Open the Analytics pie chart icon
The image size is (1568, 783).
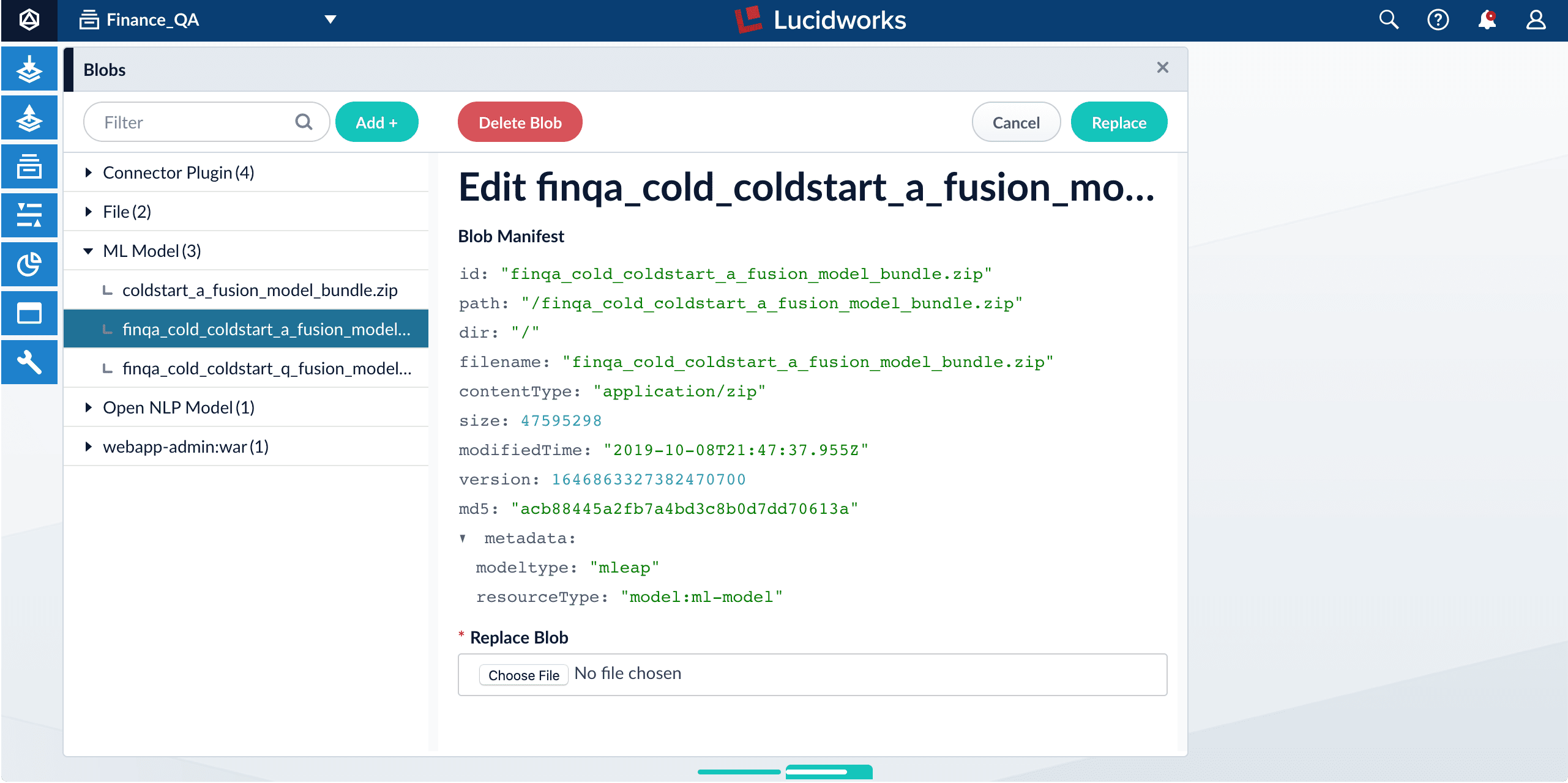pos(29,264)
